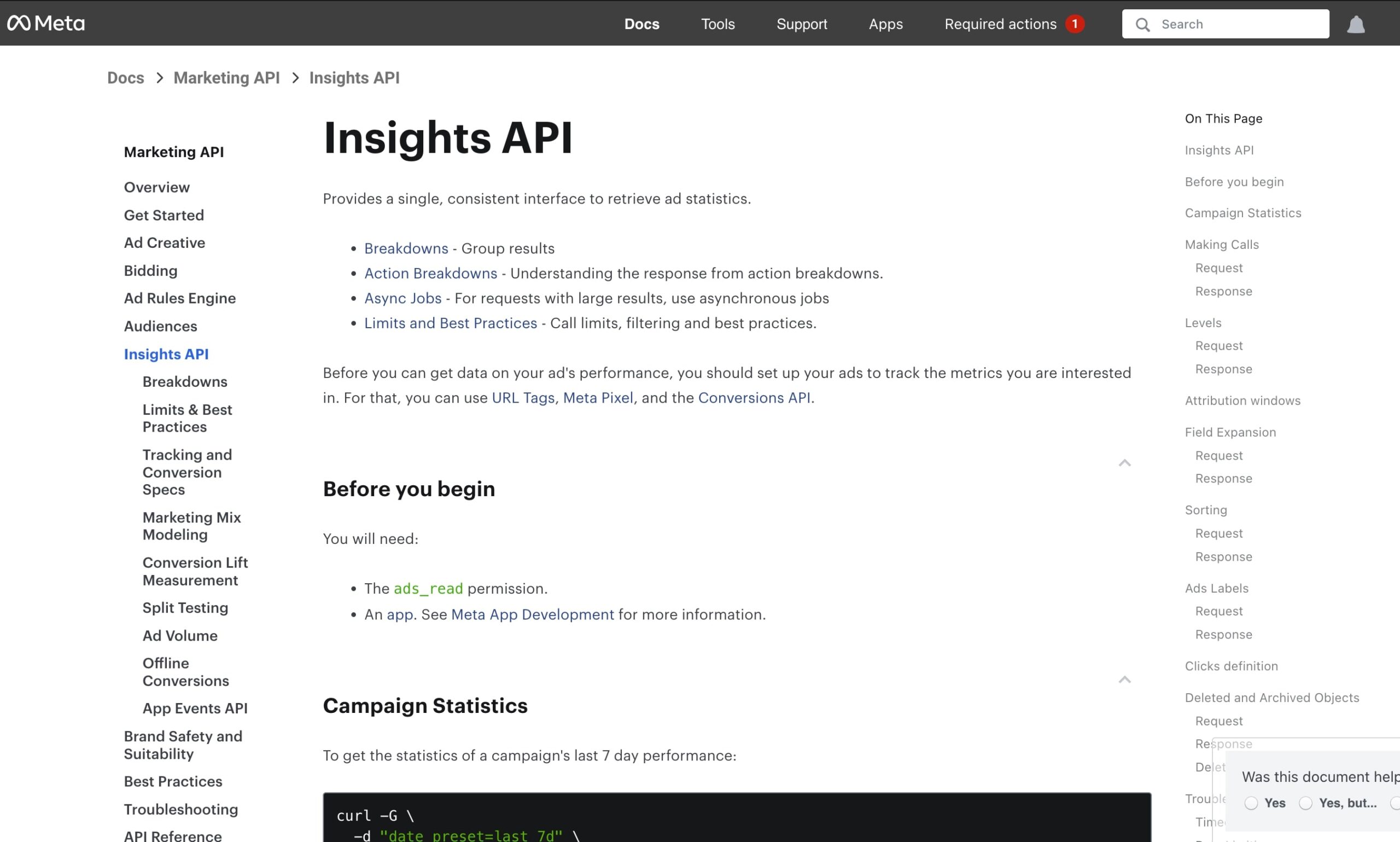Open the Action Breakdowns link
The width and height of the screenshot is (1400, 842).
point(430,274)
